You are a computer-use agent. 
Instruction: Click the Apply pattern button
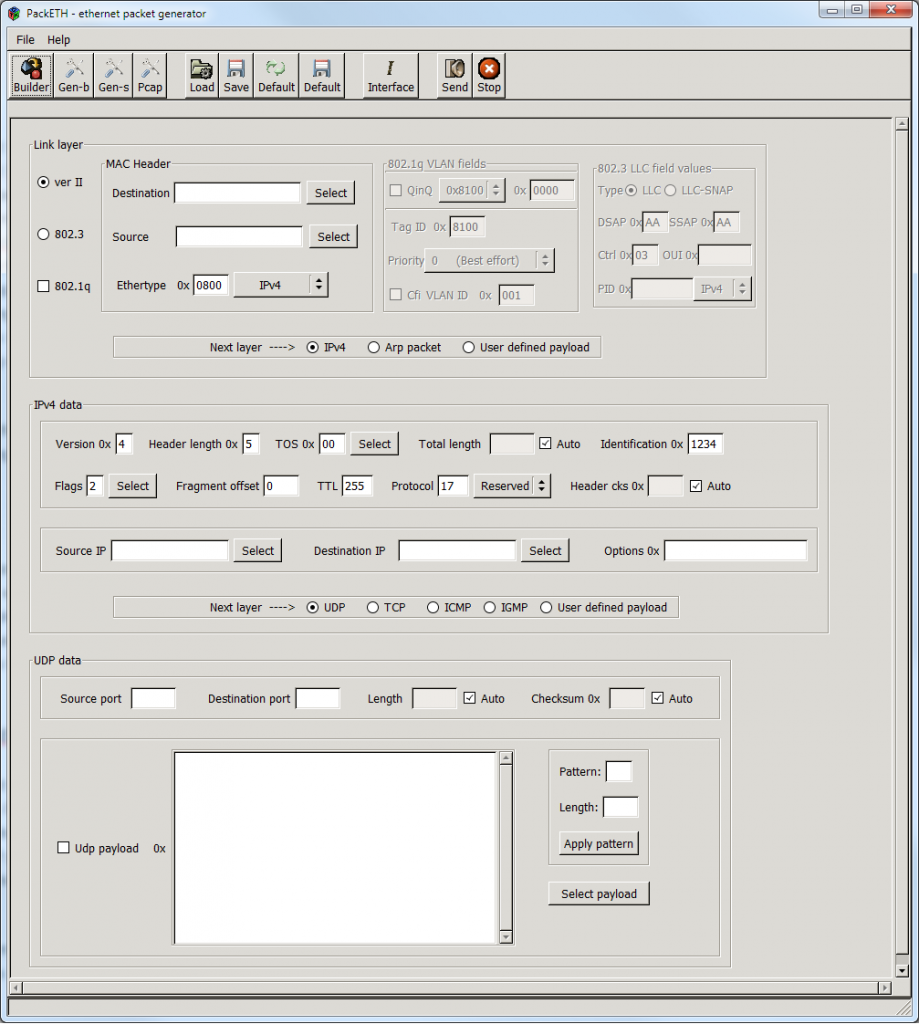(598, 844)
